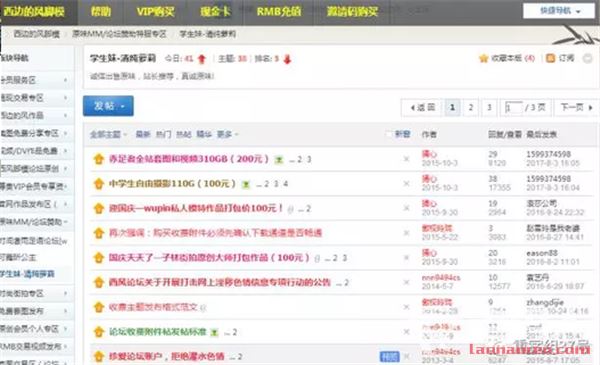Click the X icon on the 论坛收费附件帖发帖标准 row
The height and width of the screenshot is (365, 600).
[x=406, y=332]
